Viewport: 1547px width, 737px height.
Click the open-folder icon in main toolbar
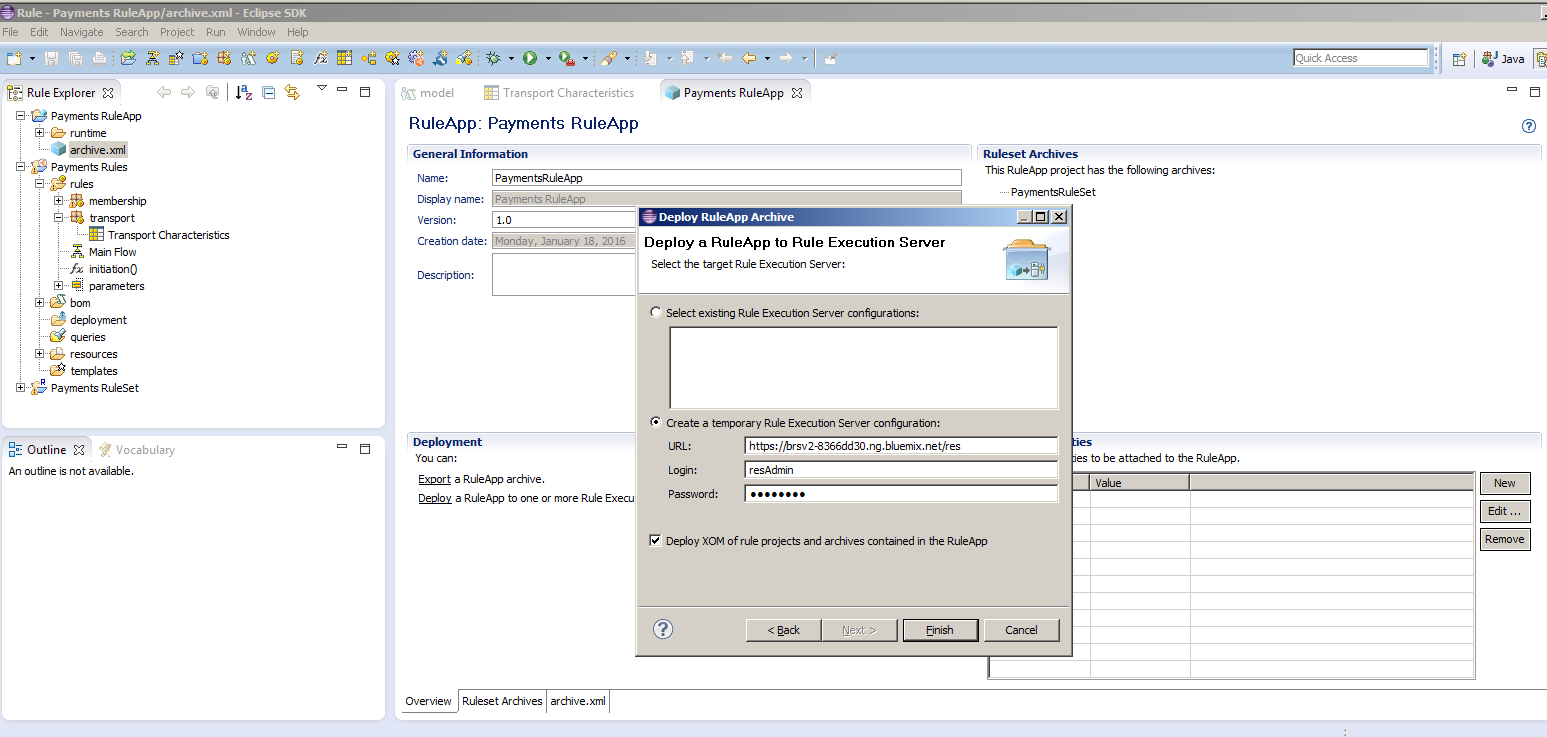click(x=128, y=58)
